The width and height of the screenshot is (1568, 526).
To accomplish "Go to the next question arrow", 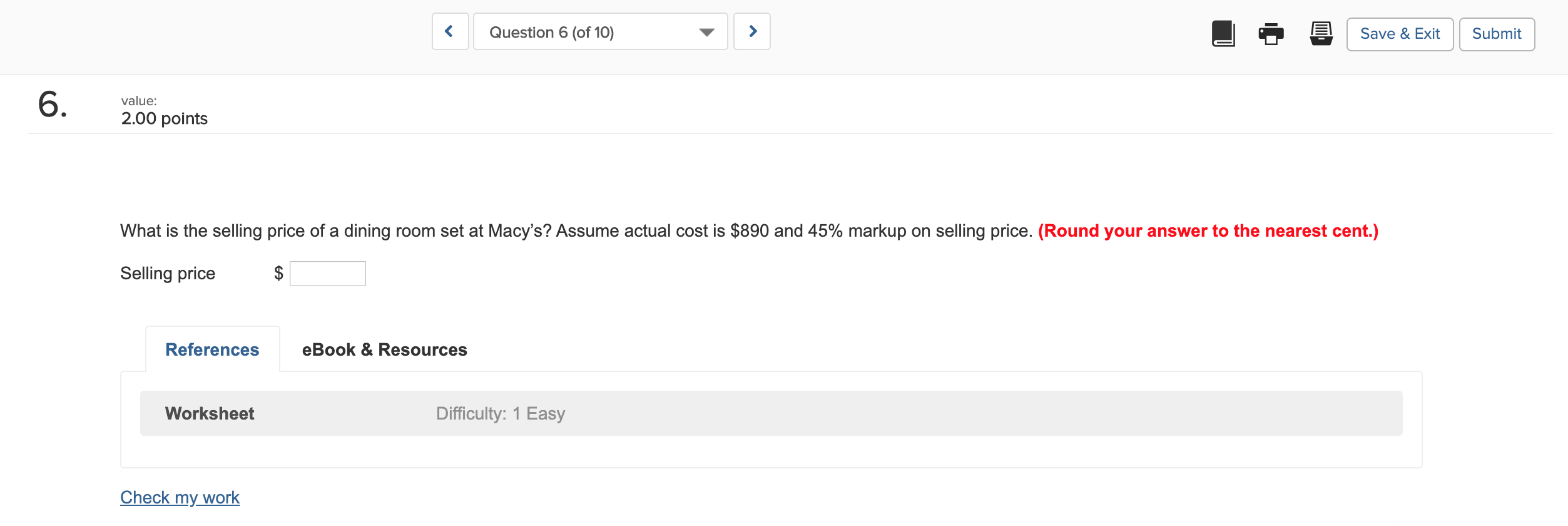I will coord(752,31).
